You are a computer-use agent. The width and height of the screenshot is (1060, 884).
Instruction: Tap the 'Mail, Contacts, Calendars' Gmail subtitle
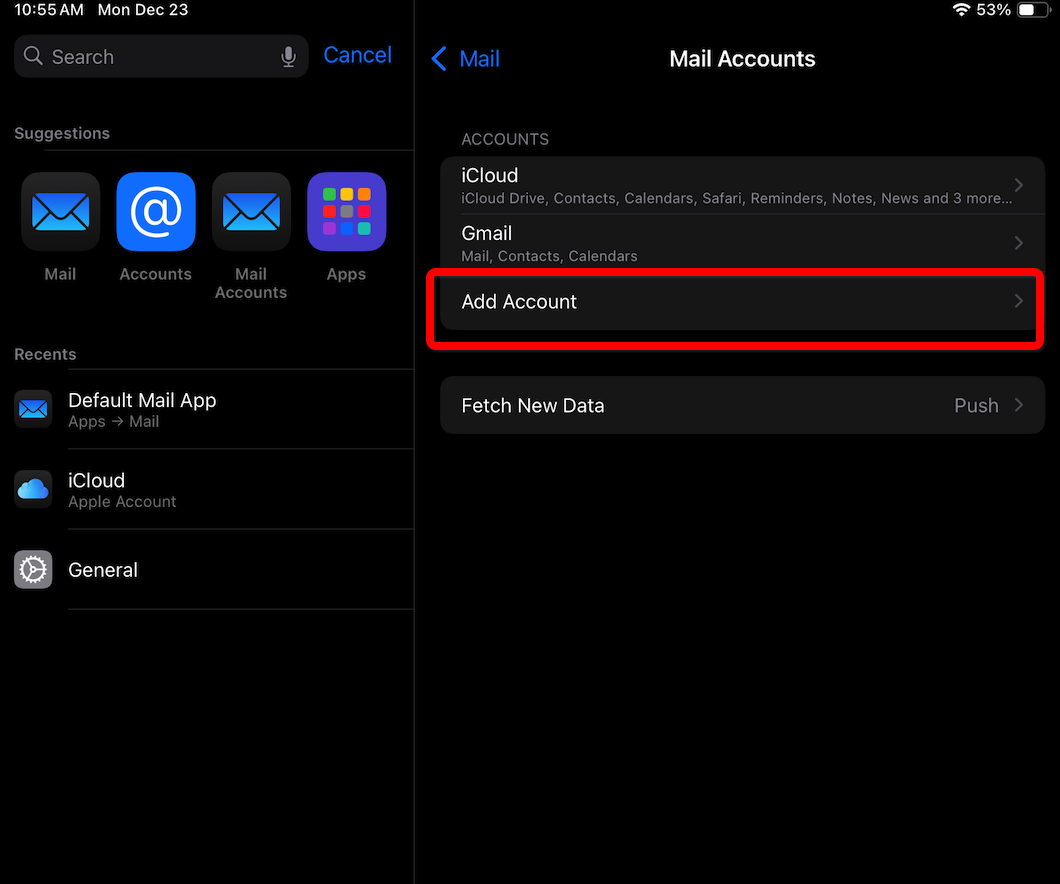pyautogui.click(x=549, y=256)
